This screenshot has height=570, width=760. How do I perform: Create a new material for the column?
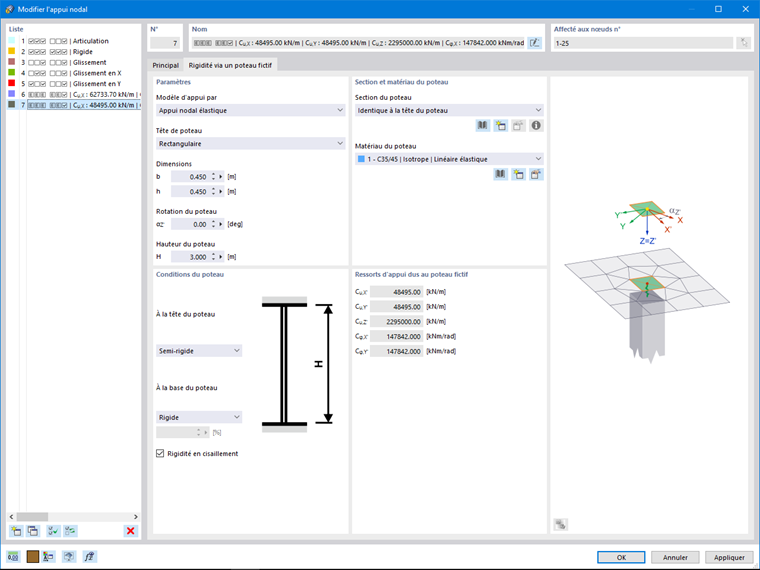tap(518, 174)
